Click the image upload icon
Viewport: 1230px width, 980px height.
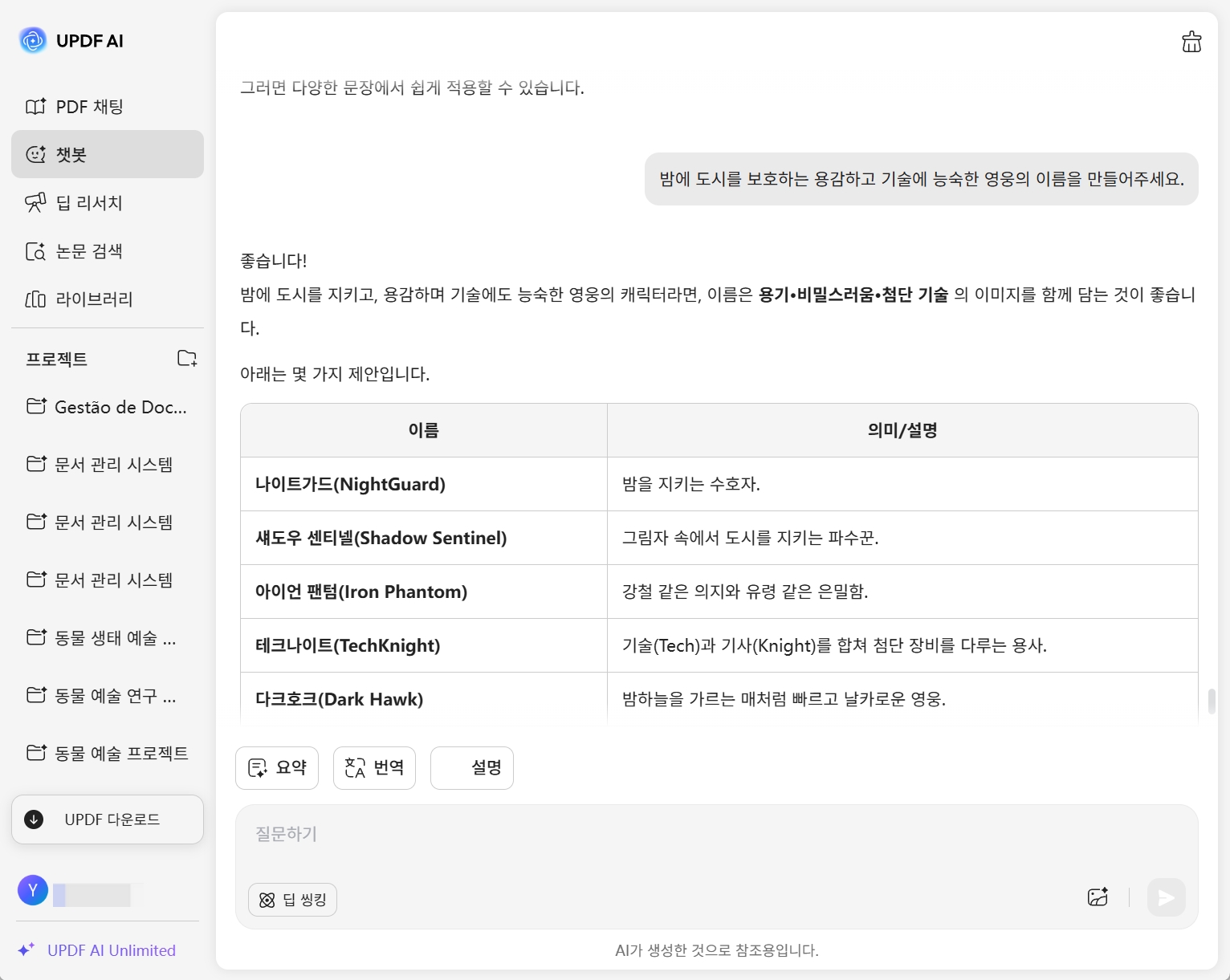point(1098,897)
